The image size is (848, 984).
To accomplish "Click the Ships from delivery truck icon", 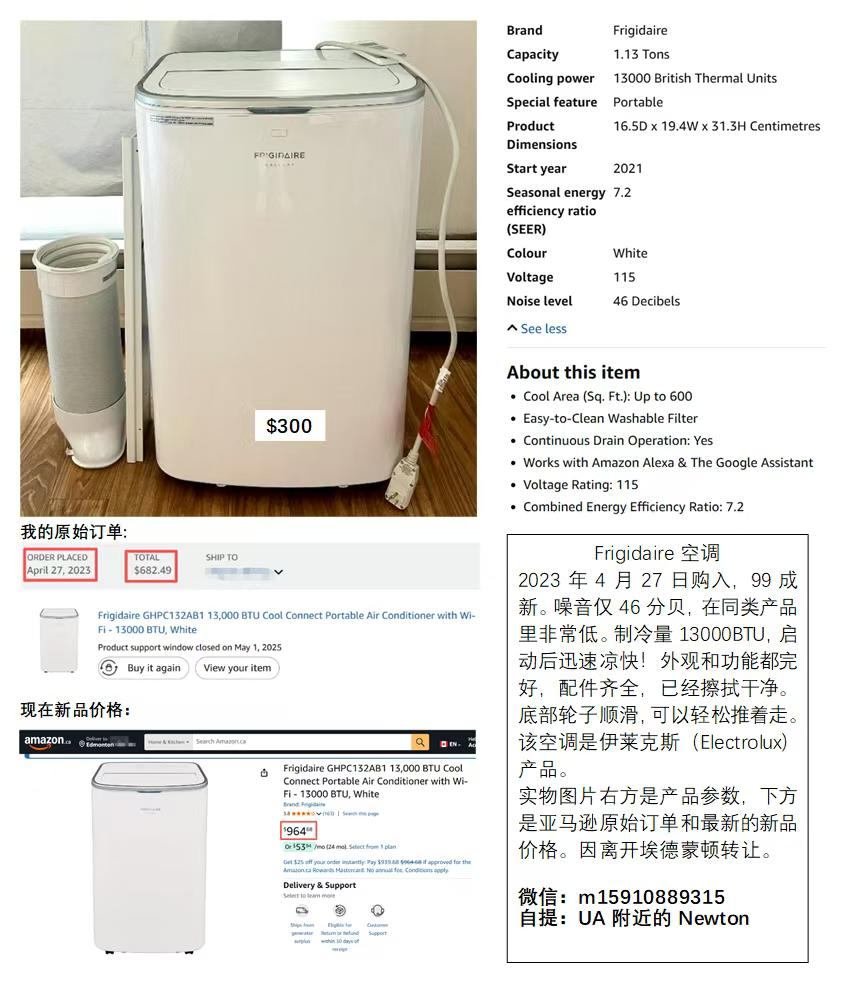I will (302, 911).
